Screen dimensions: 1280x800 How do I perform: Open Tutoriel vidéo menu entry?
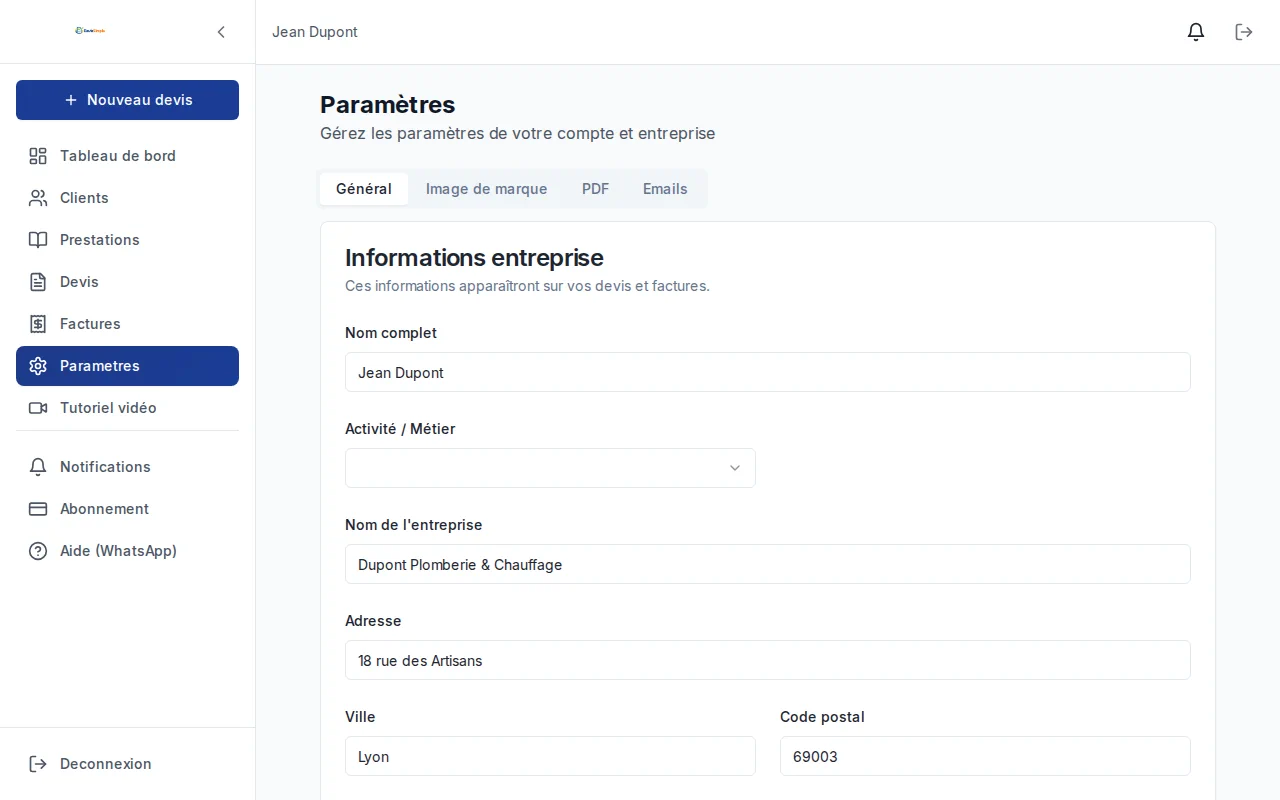click(127, 408)
